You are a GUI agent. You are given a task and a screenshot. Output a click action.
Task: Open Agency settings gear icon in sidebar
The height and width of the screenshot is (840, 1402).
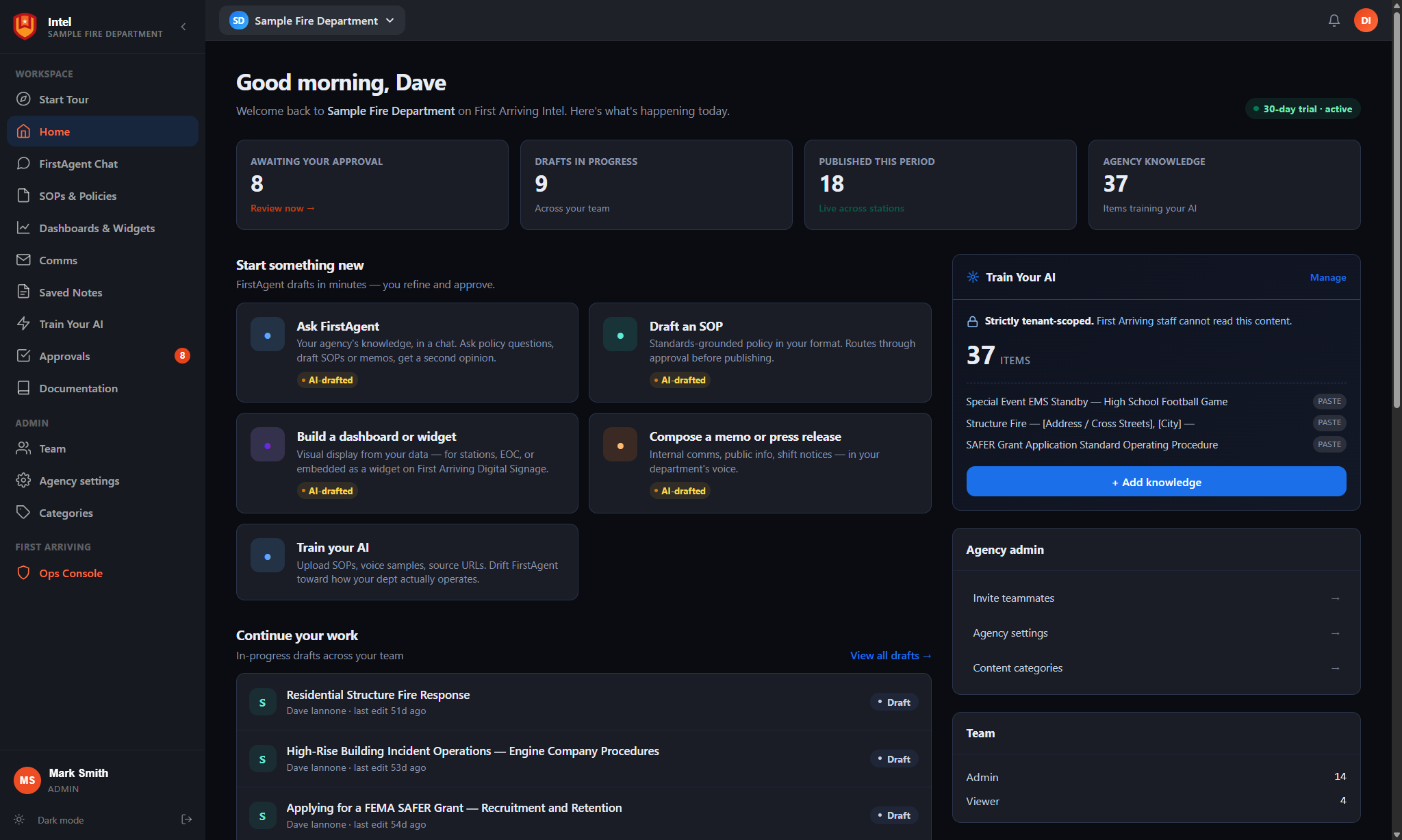point(23,481)
